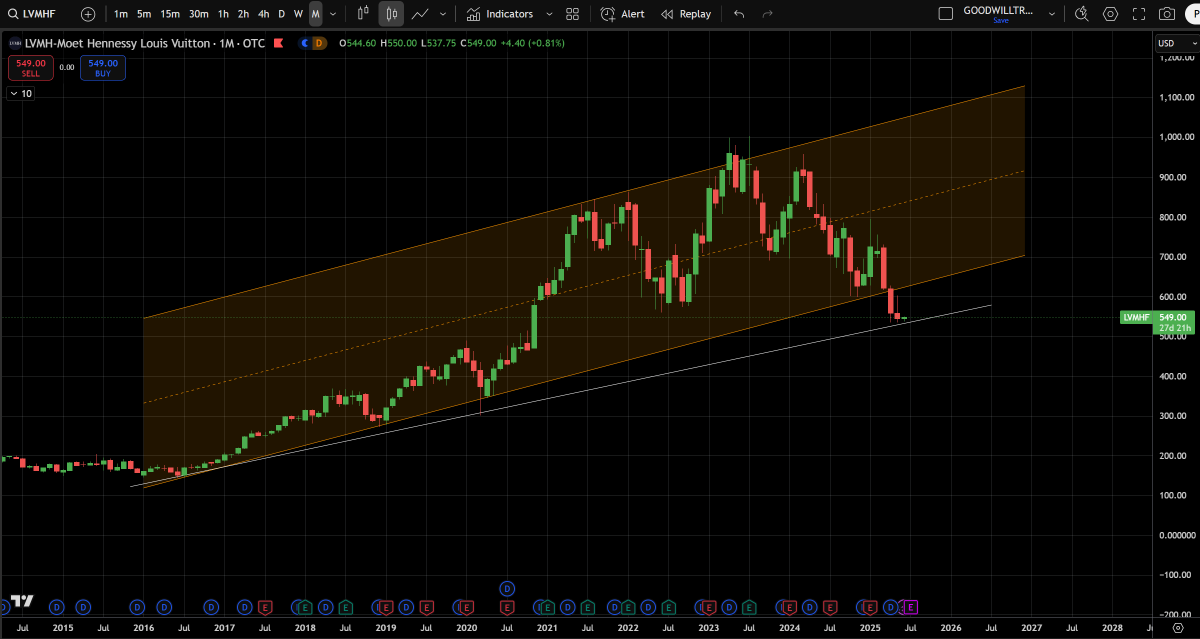Select the Bars chart style icon
Image resolution: width=1200 pixels, height=639 pixels.
(x=363, y=14)
